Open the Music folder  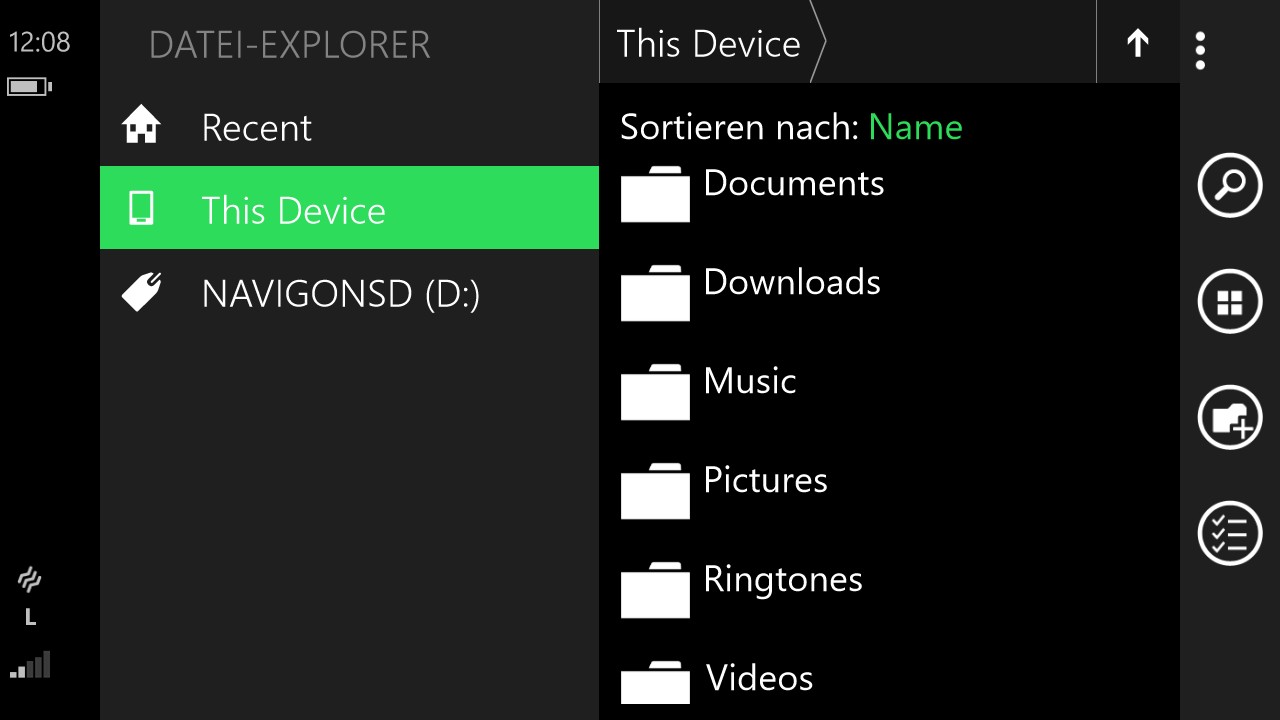[749, 382]
